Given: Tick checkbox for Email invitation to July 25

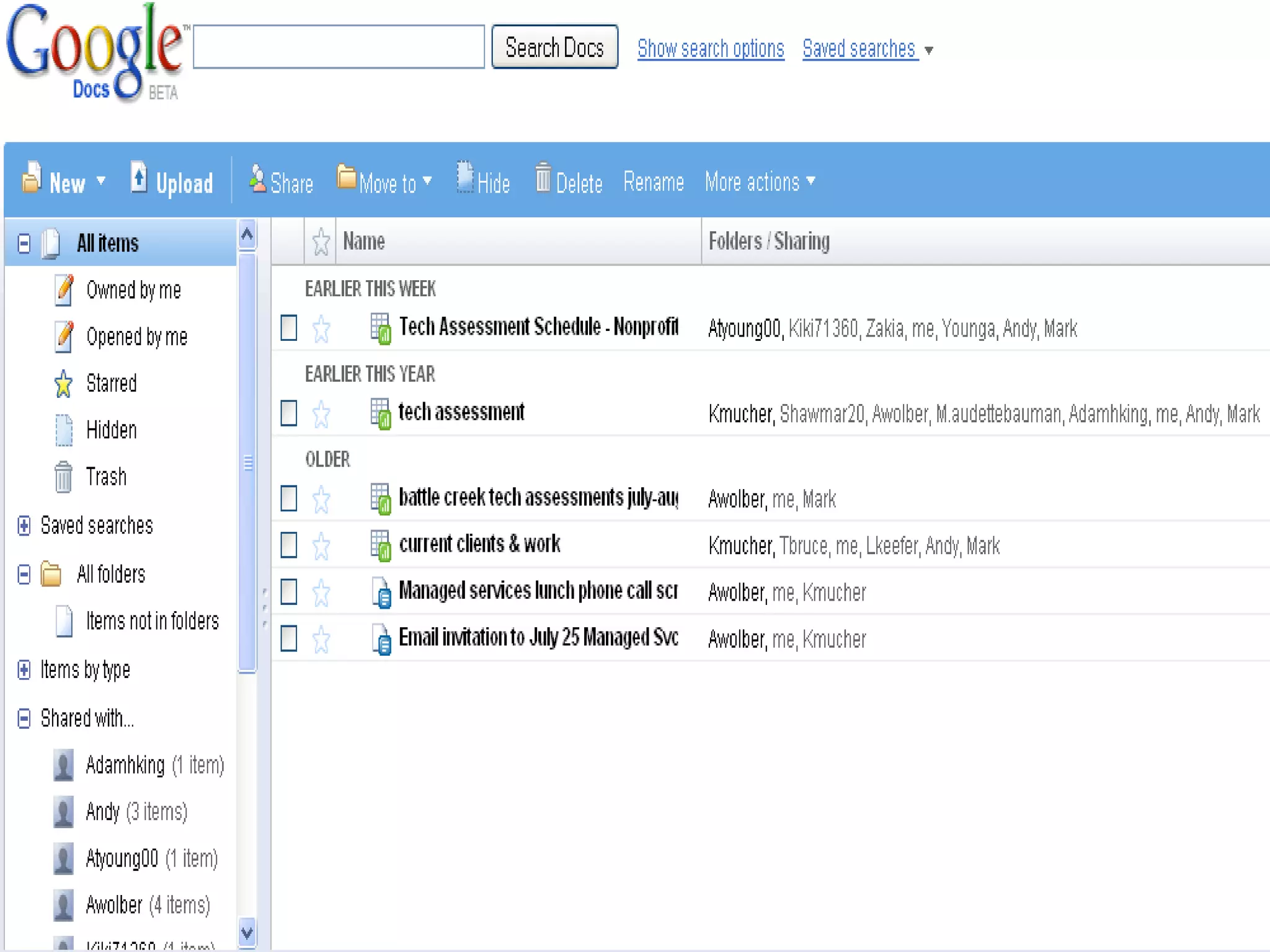Looking at the screenshot, I should pos(289,638).
